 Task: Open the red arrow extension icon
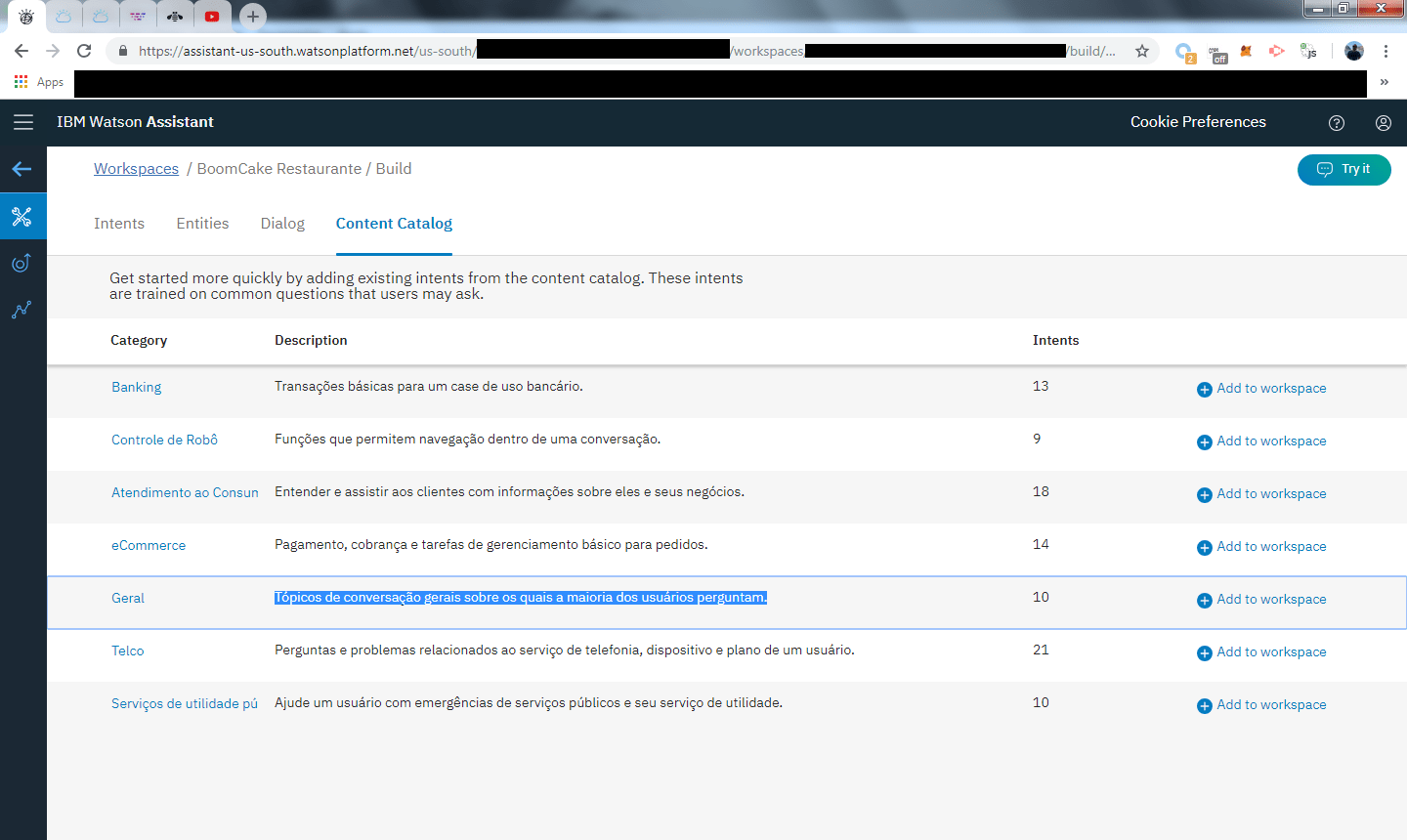coord(1276,51)
